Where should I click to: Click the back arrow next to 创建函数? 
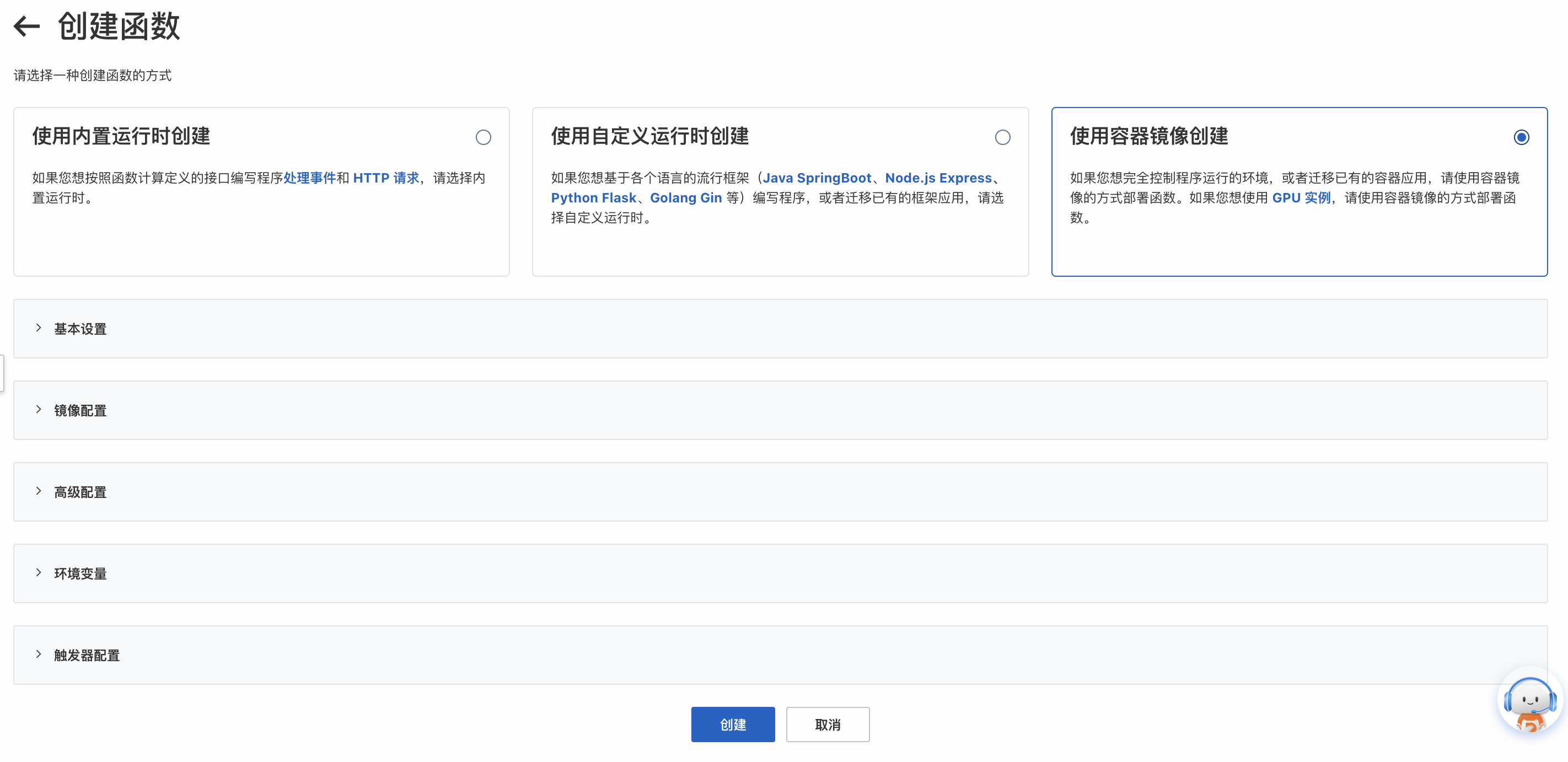(x=27, y=27)
